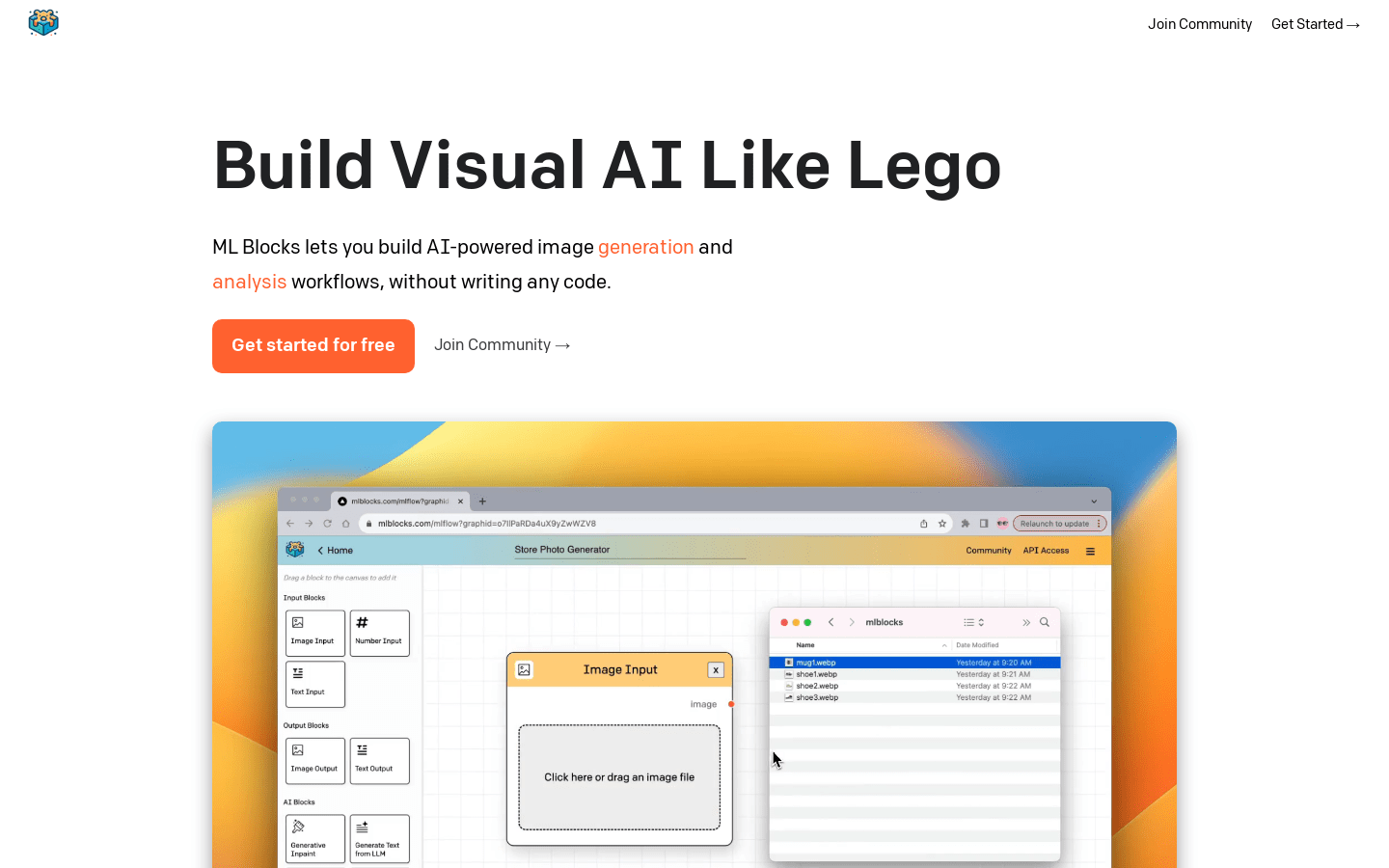Click the browser profile avatar icon
1389x868 pixels.
click(x=1002, y=524)
